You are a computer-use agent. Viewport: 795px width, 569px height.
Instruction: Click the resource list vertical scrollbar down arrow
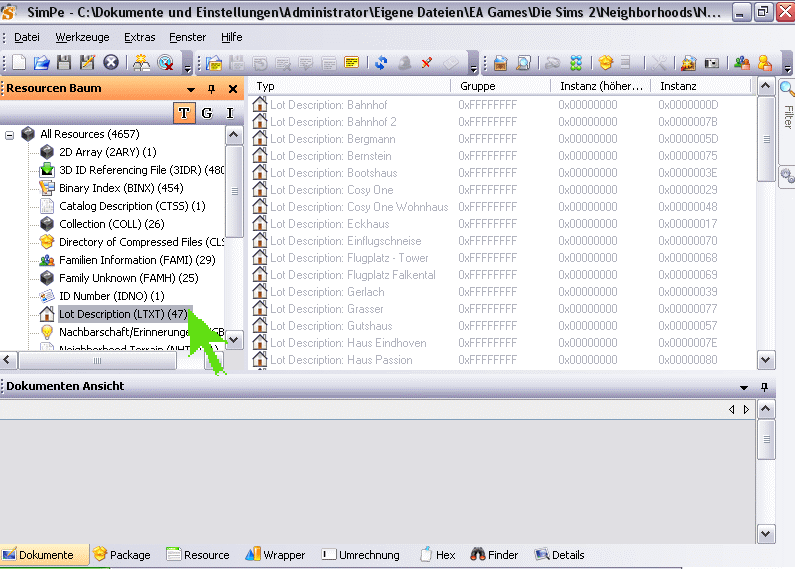(x=766, y=360)
